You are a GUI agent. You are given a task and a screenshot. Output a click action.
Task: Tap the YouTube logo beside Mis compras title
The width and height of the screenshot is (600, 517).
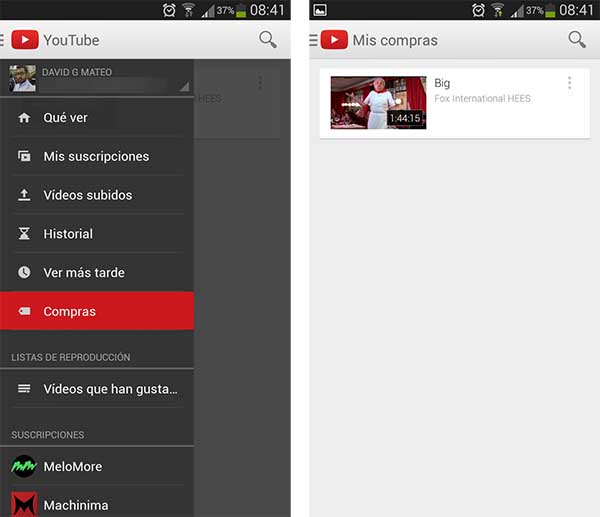(334, 40)
